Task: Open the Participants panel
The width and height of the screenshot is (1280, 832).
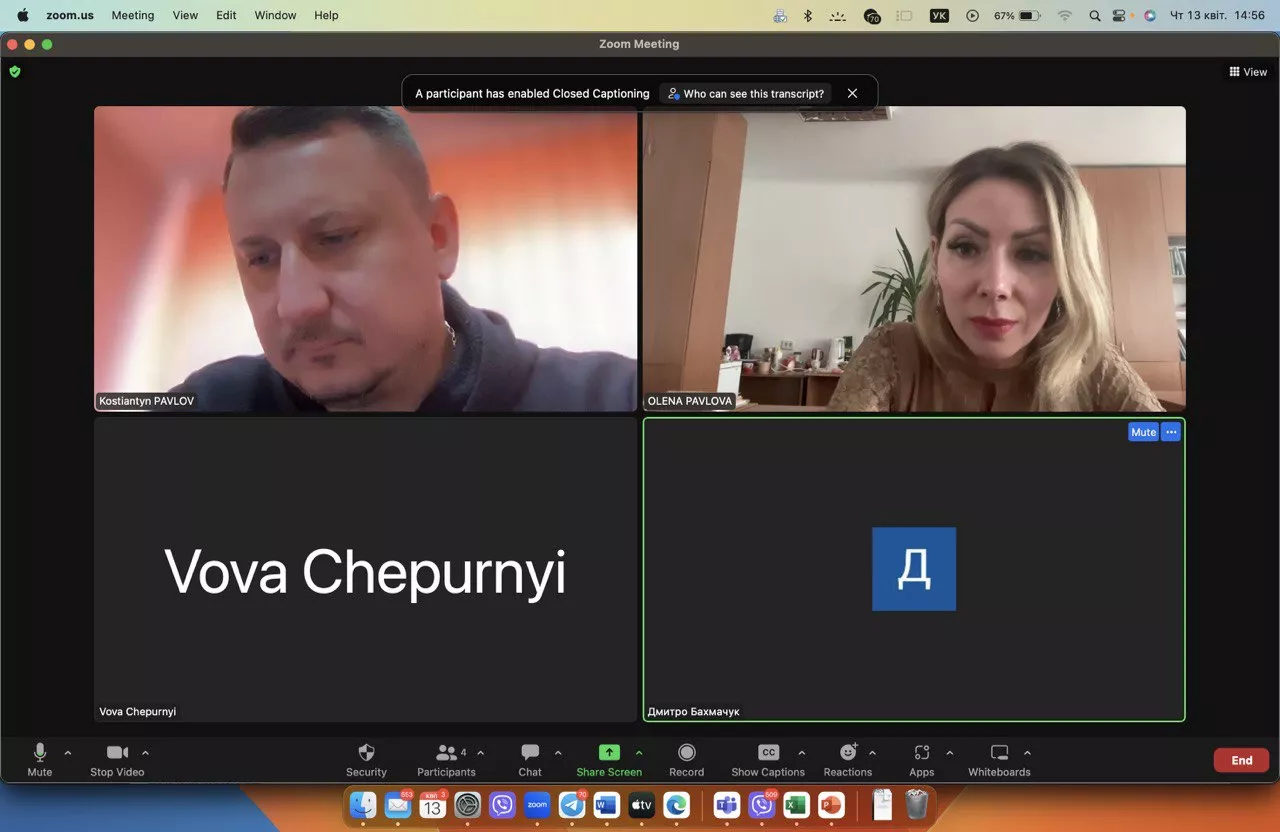Action: [x=446, y=753]
